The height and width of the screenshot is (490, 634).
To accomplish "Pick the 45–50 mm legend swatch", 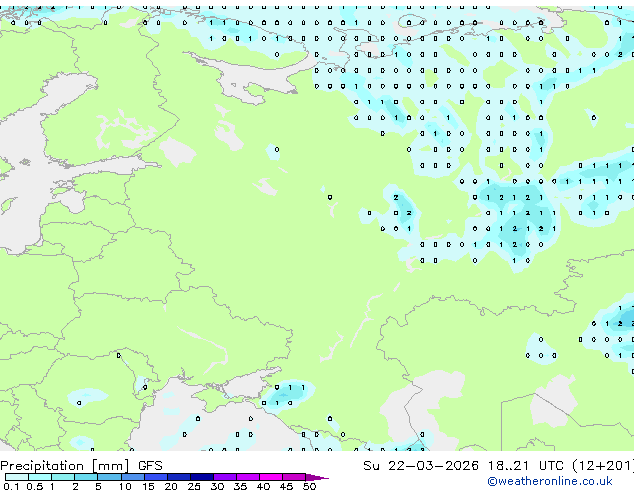I will (294, 477).
